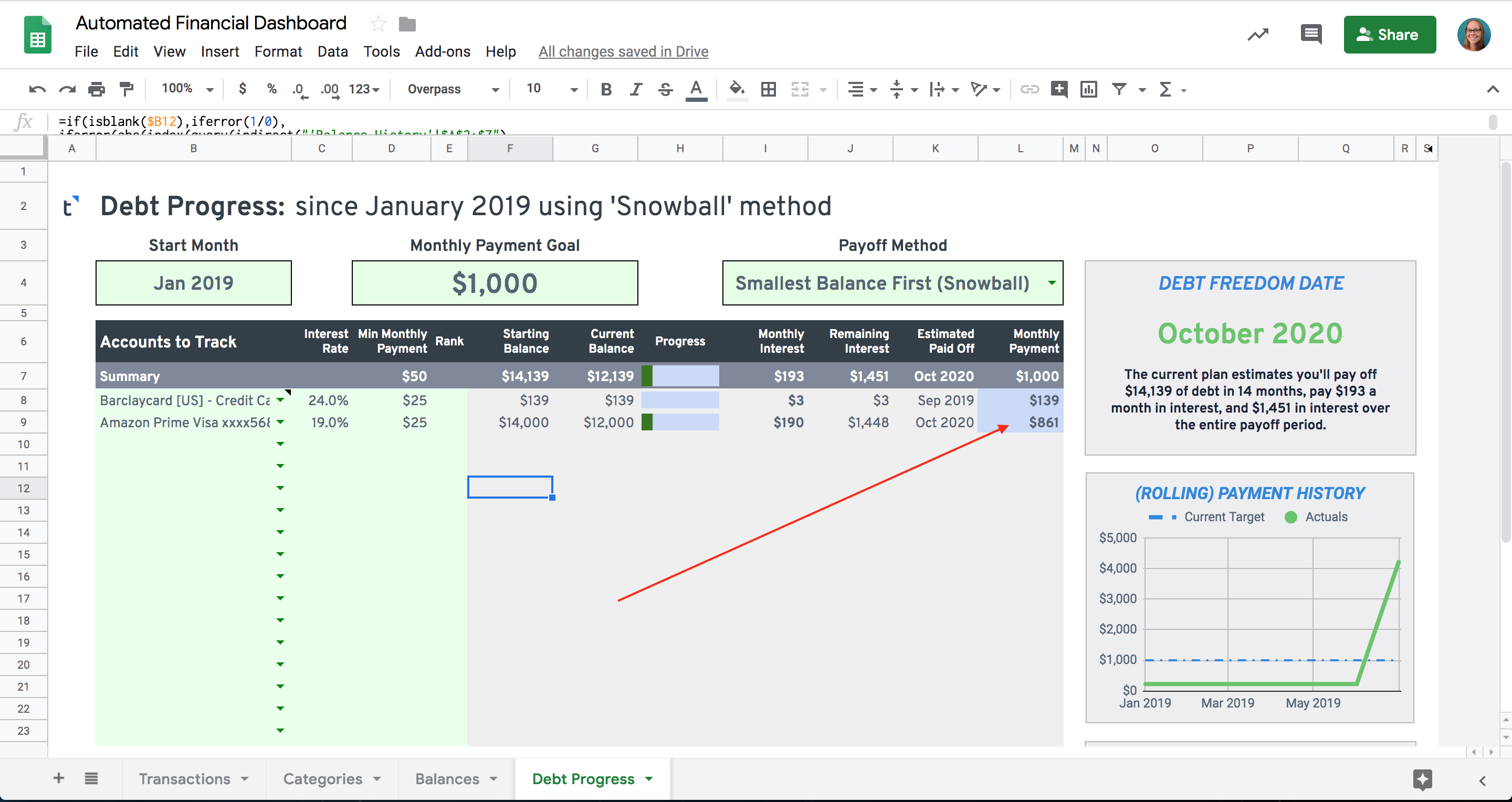The height and width of the screenshot is (802, 1512).
Task: Expand the Barclaycard account dropdown arrow
Action: click(280, 400)
